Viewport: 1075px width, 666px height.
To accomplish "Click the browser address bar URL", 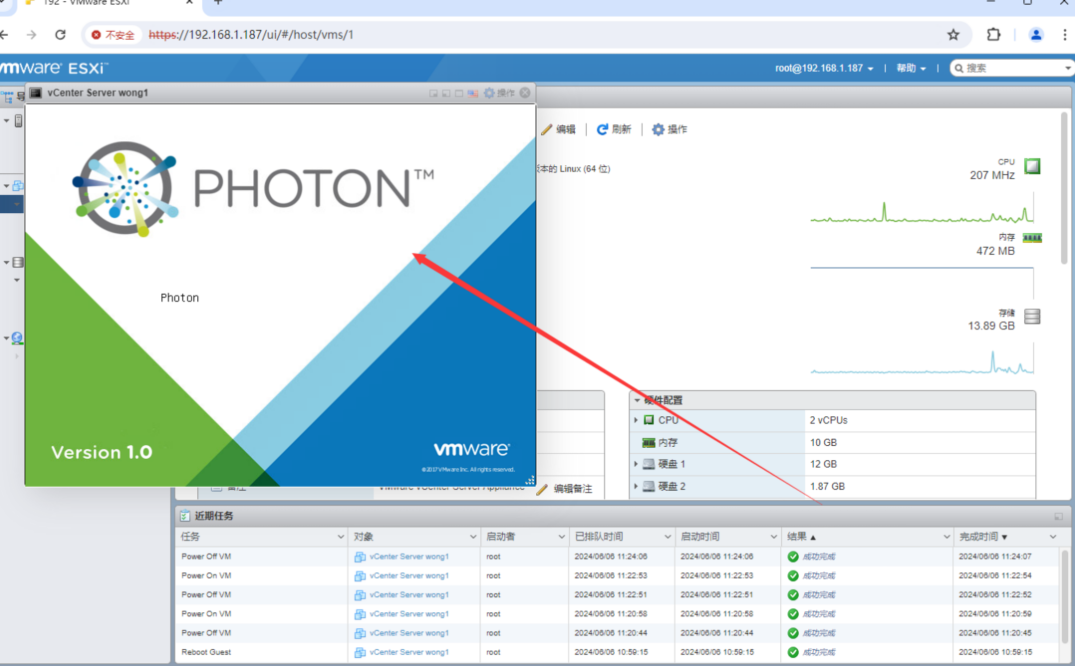I will tap(251, 34).
